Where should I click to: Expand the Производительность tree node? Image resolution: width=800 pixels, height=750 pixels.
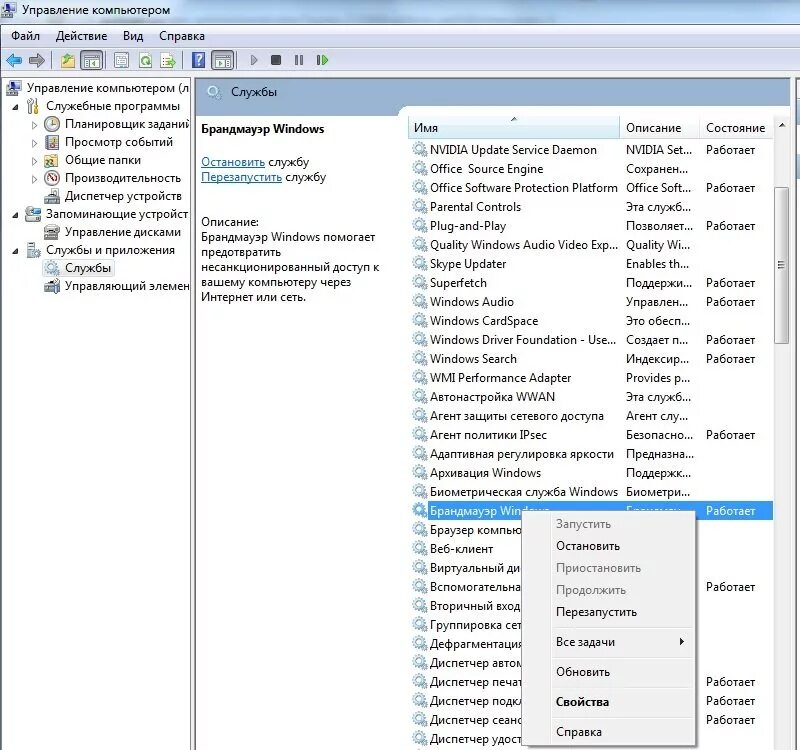click(34, 179)
